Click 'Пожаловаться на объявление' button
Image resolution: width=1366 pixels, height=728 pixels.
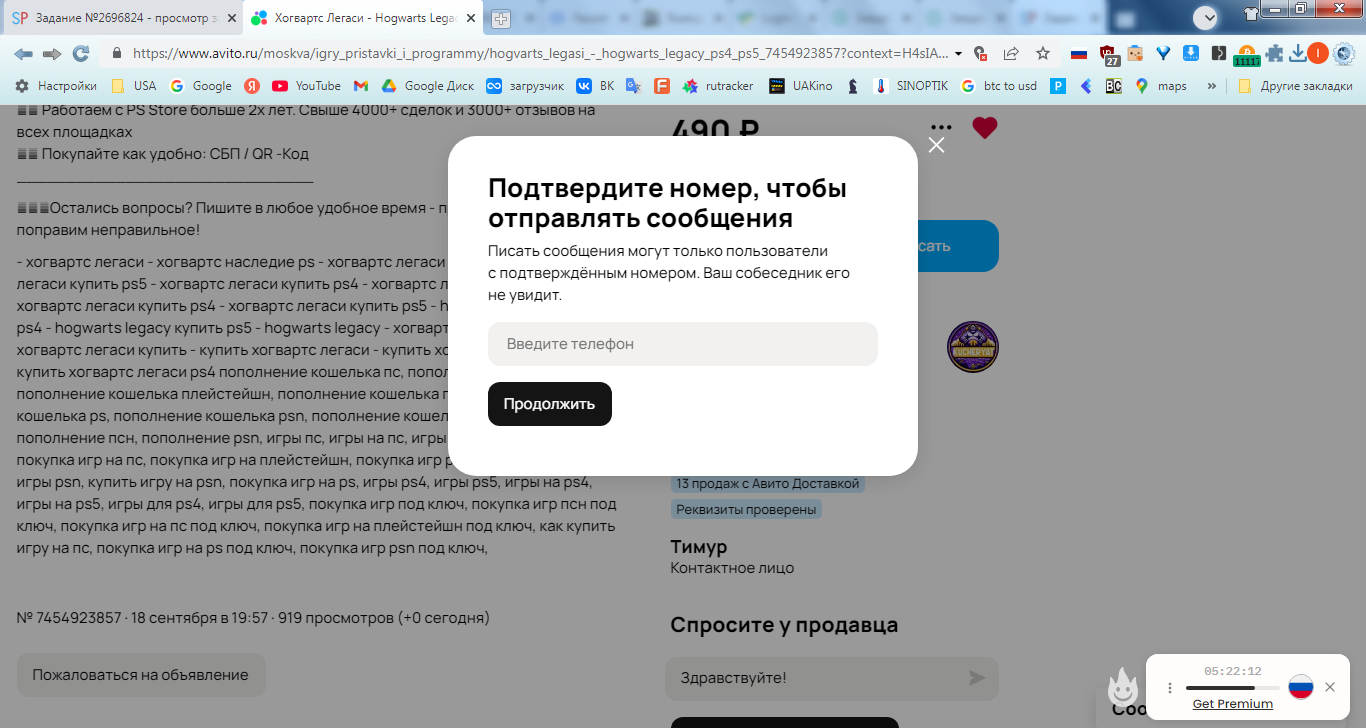141,675
